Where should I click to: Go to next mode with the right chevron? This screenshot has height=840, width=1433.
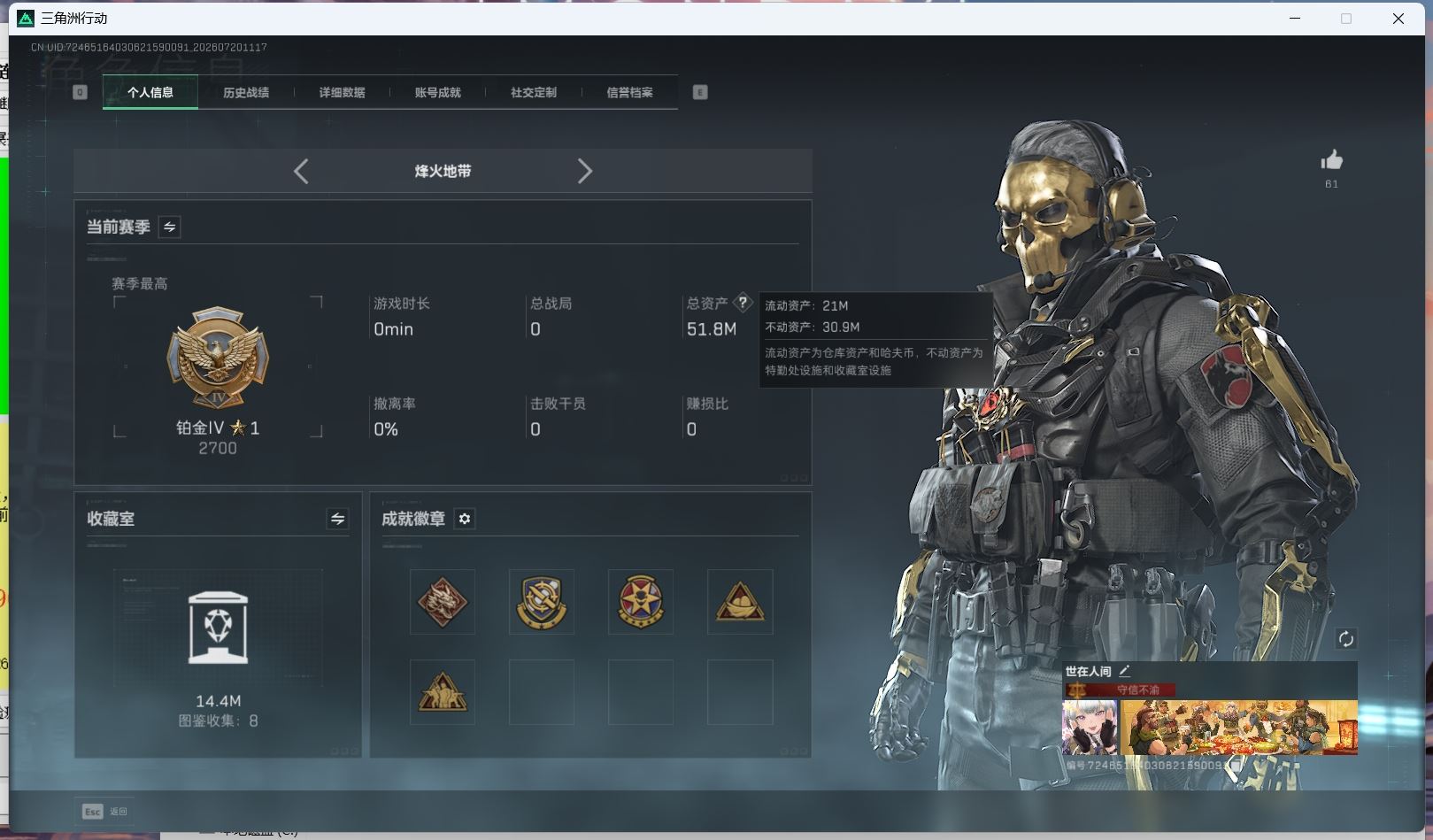[x=584, y=171]
